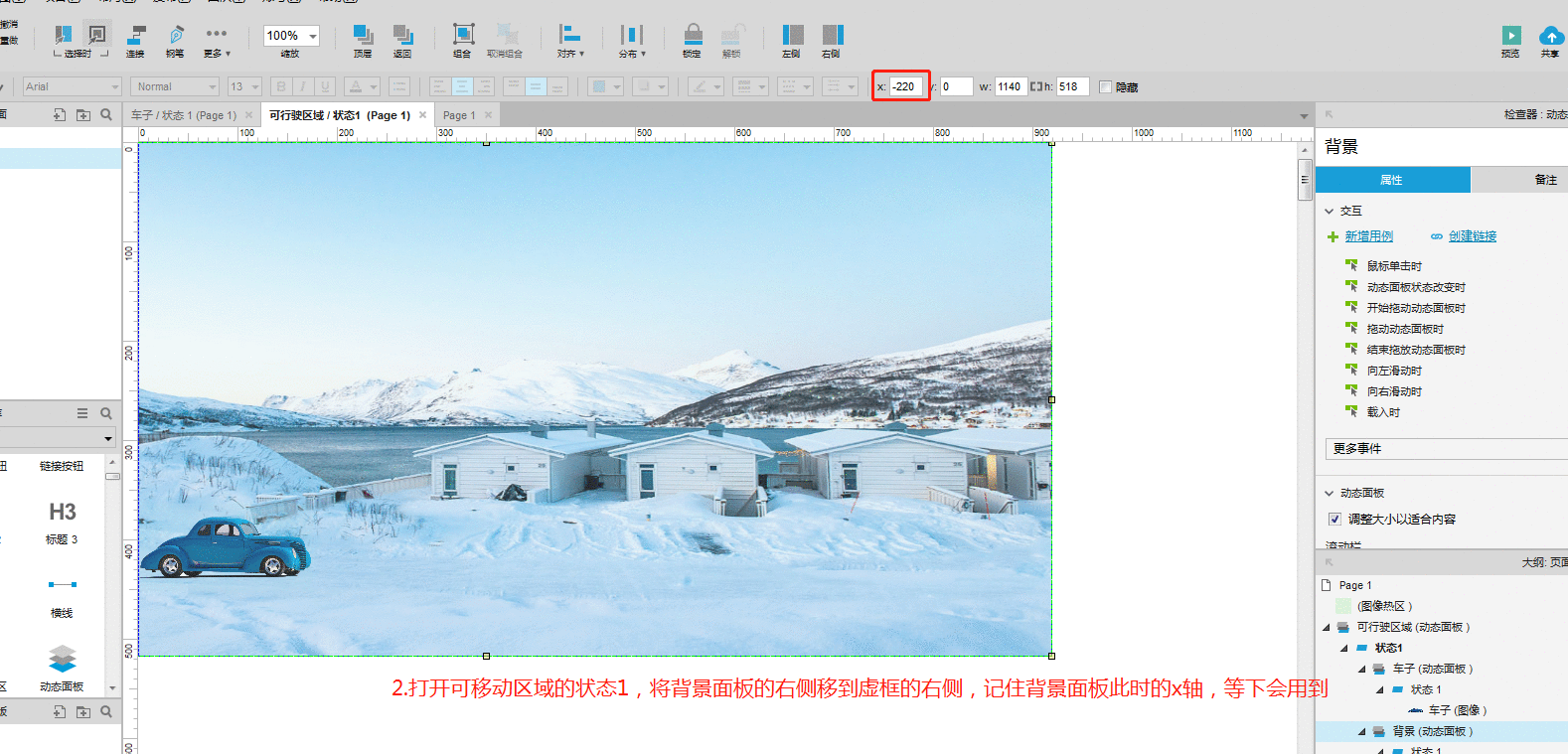
Task: Click the 创建链接 create link
Action: point(1473,236)
